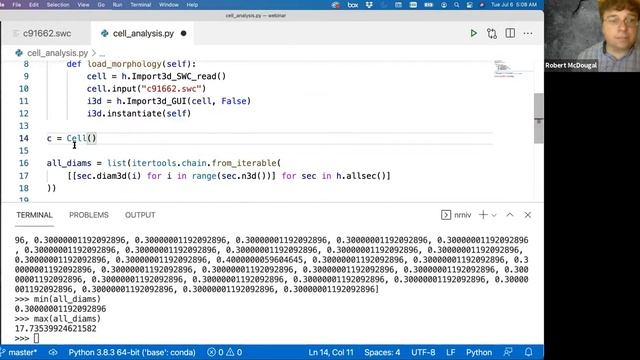This screenshot has width=640, height=360.
Task: Open the Selection menu
Action: 58,5
